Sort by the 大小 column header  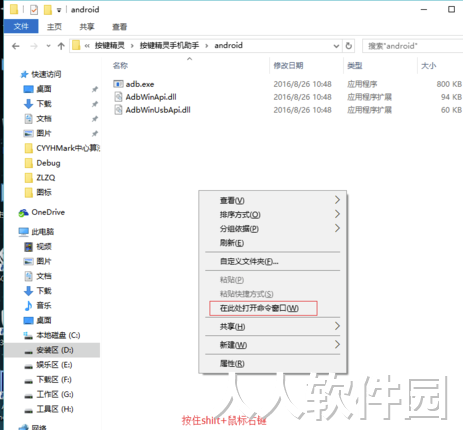tap(429, 65)
